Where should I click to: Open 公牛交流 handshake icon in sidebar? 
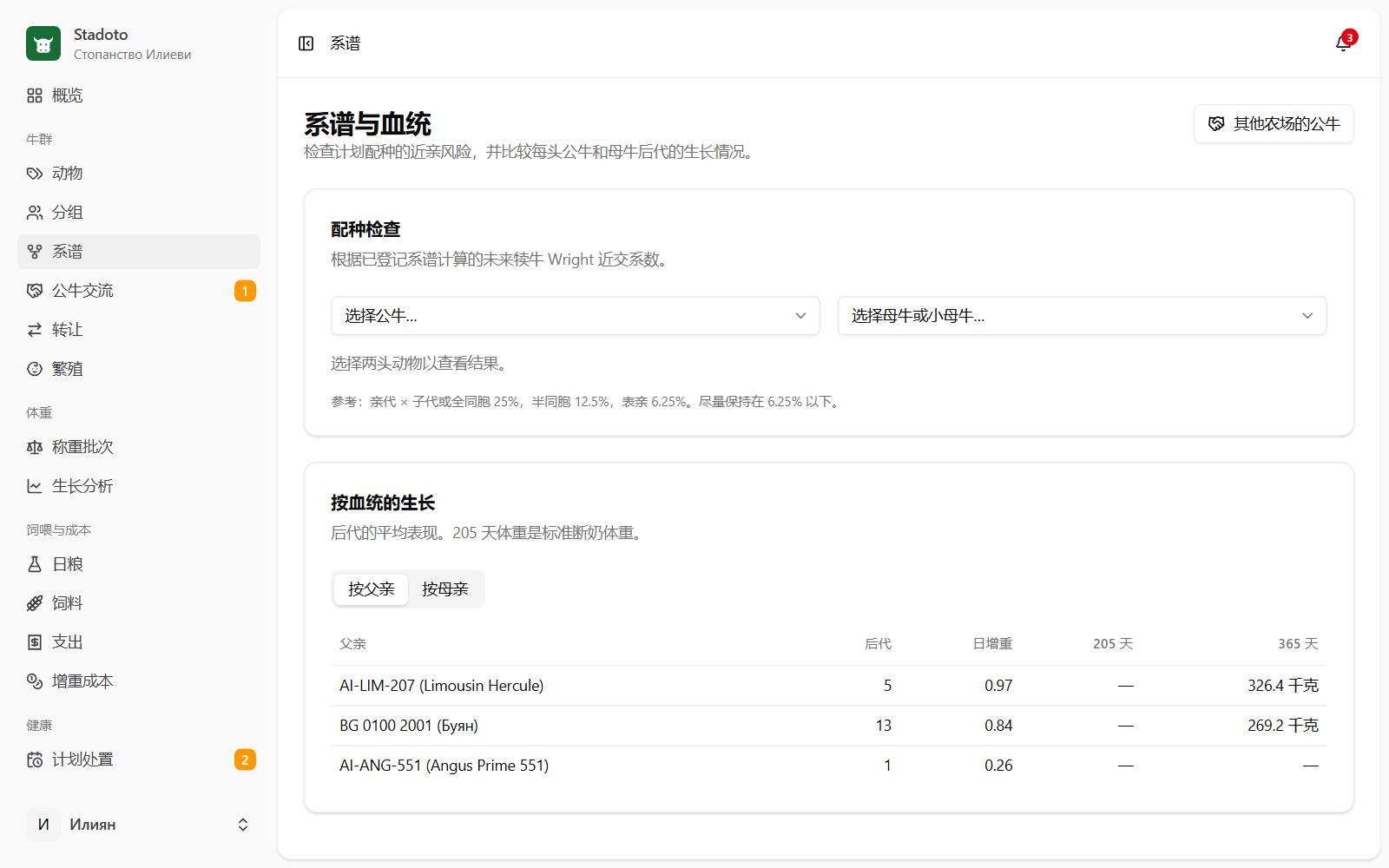[x=35, y=291]
